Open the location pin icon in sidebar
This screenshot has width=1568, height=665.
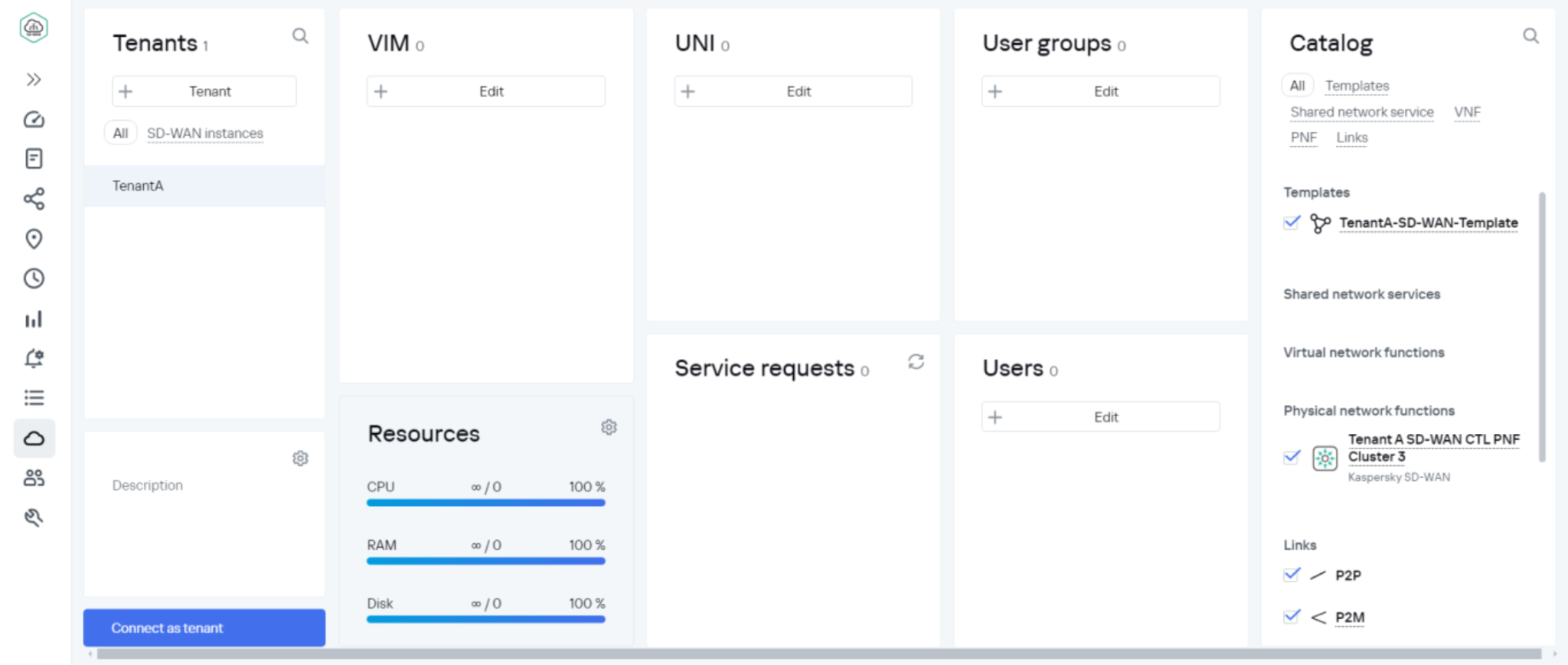tap(34, 239)
